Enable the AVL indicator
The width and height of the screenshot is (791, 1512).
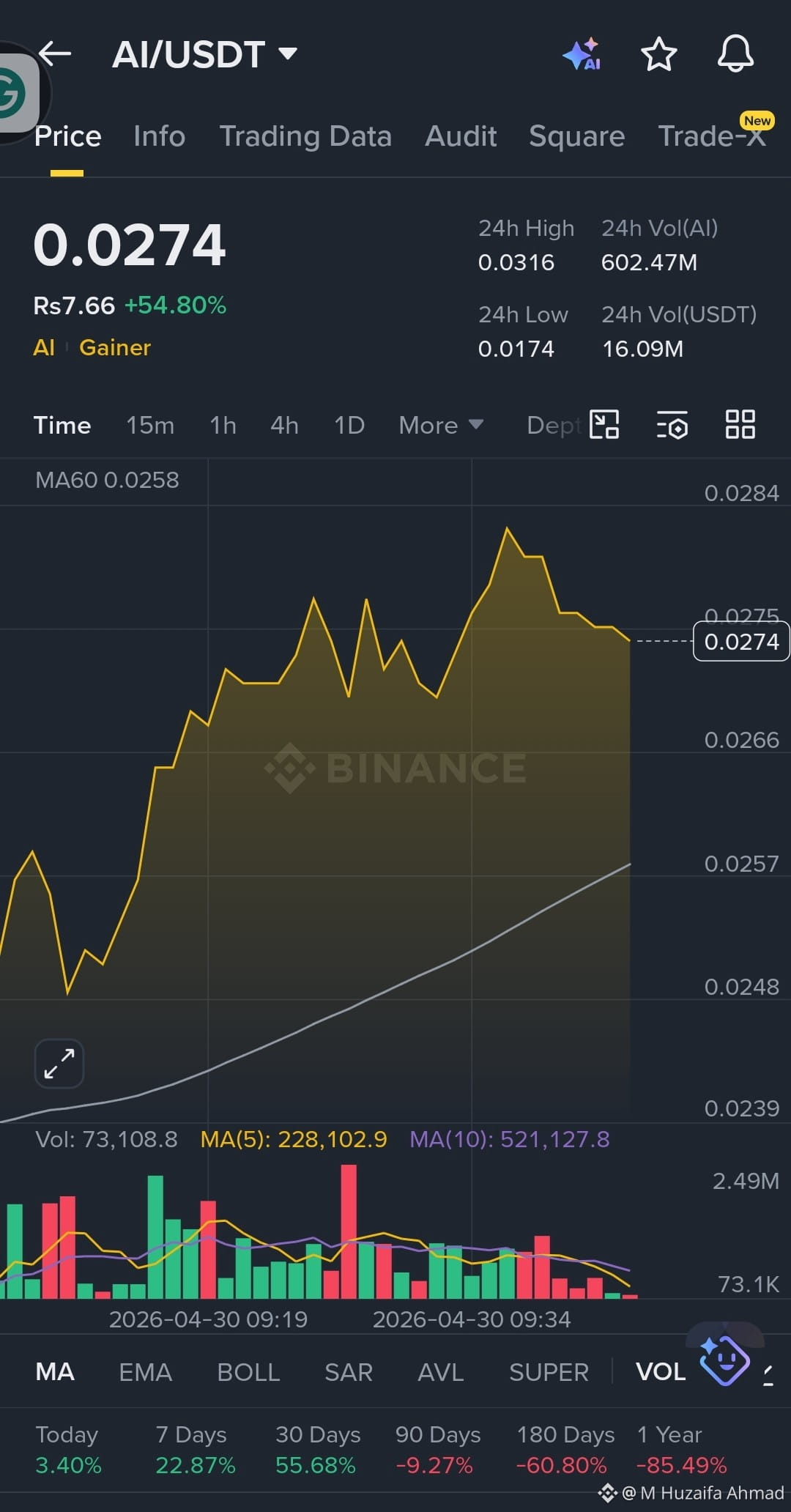click(441, 1372)
